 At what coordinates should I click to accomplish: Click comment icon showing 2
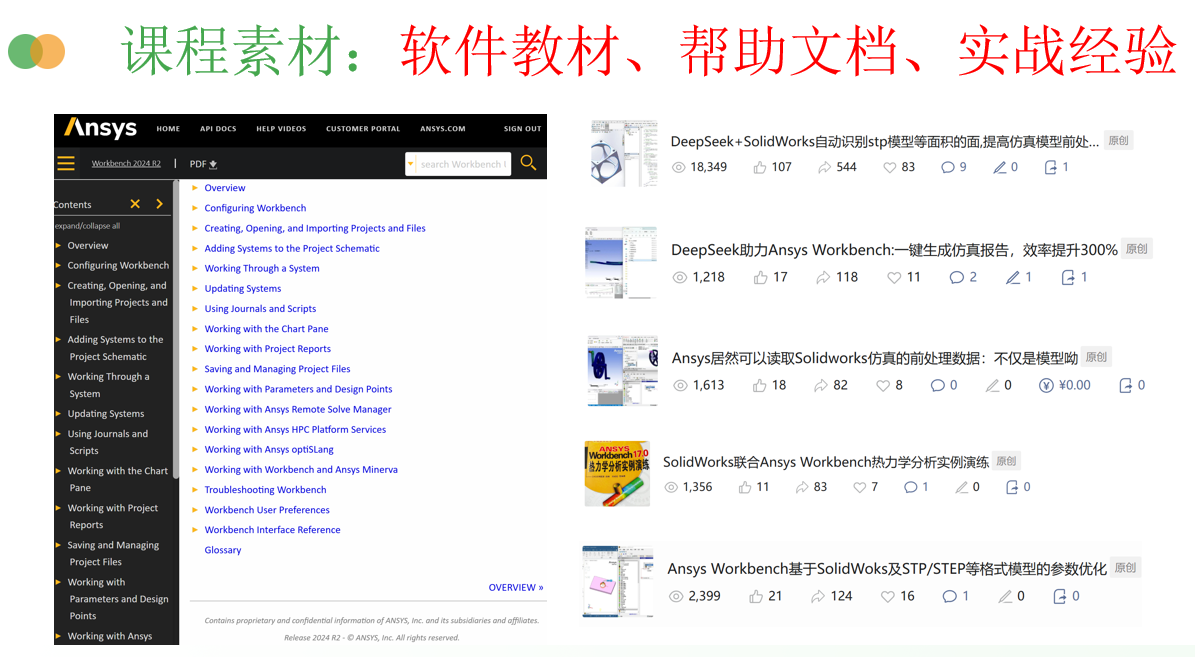pyautogui.click(x=956, y=277)
